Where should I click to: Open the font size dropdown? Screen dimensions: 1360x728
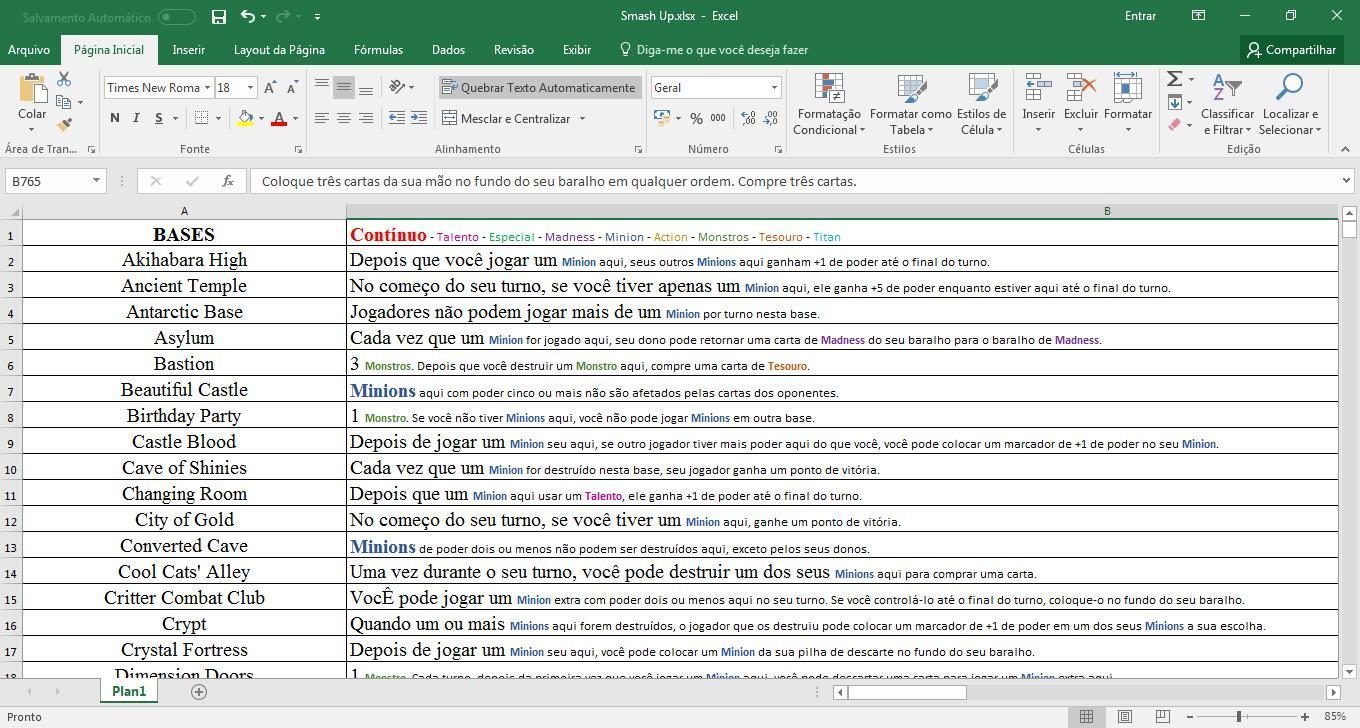click(x=250, y=88)
